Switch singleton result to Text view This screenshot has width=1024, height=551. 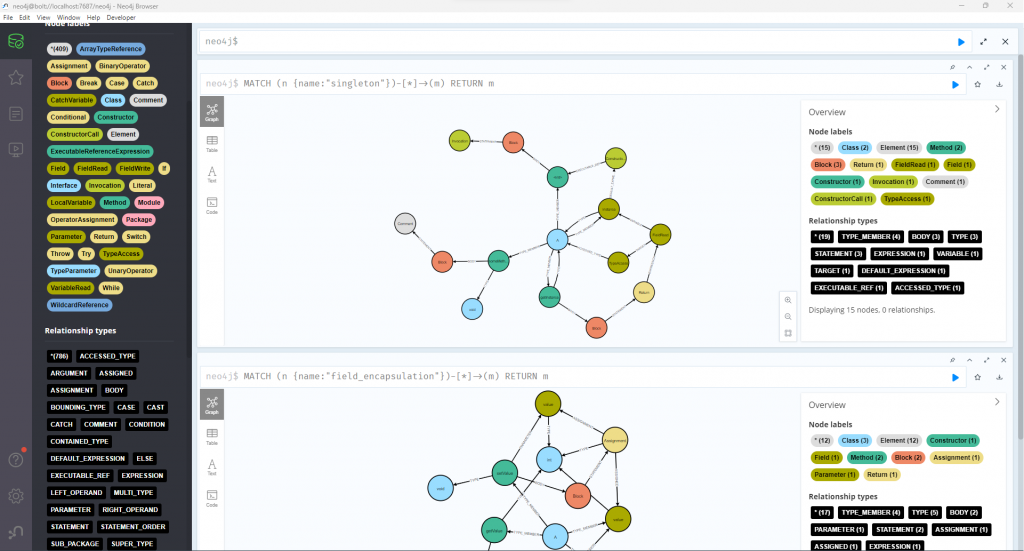click(212, 175)
